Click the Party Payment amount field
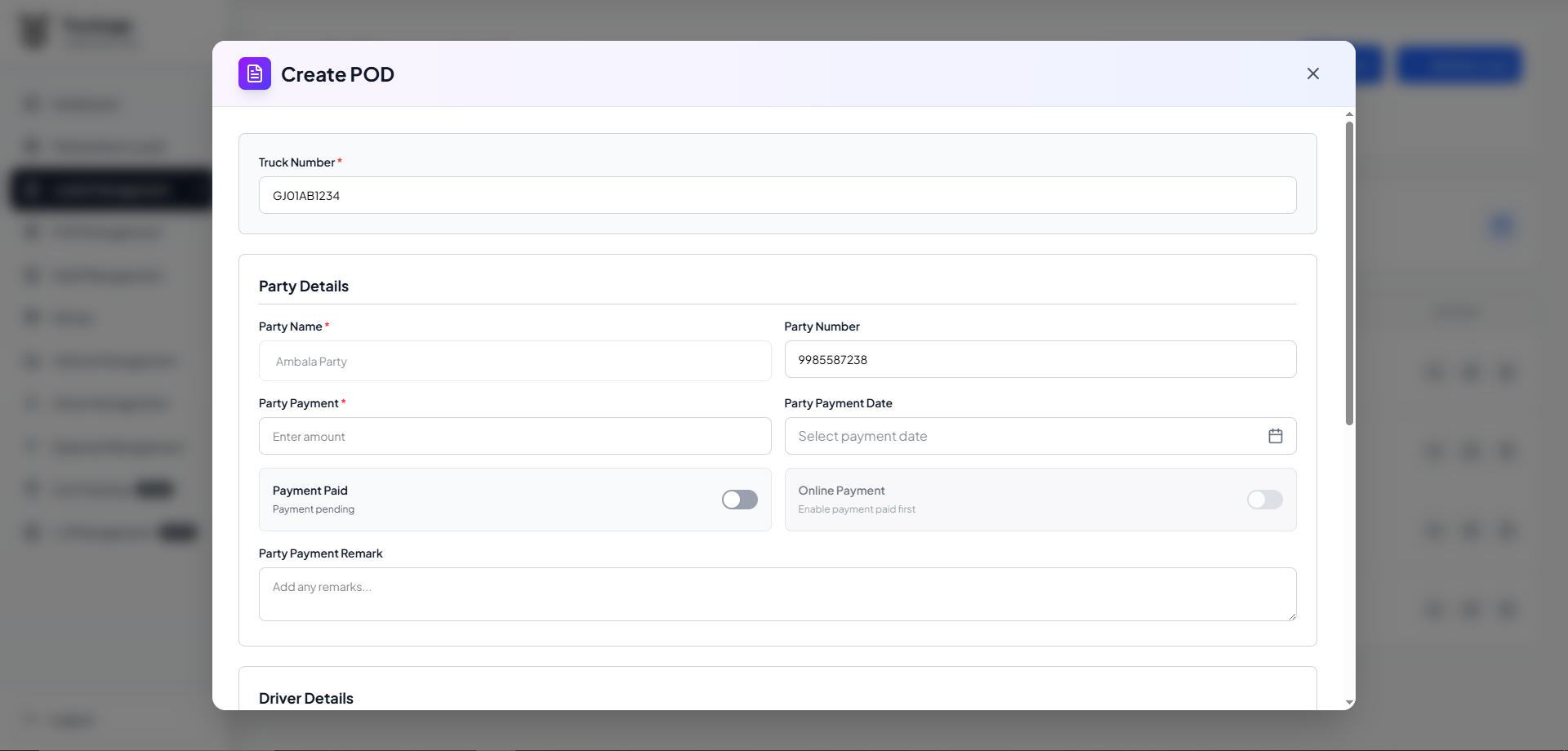 click(514, 436)
